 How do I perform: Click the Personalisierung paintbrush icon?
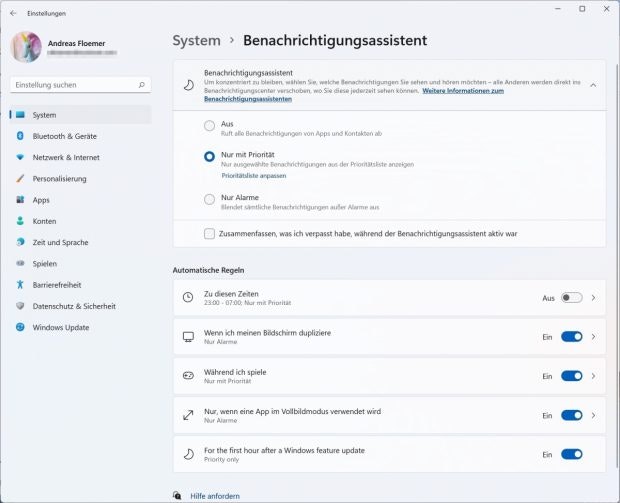[x=20, y=178]
